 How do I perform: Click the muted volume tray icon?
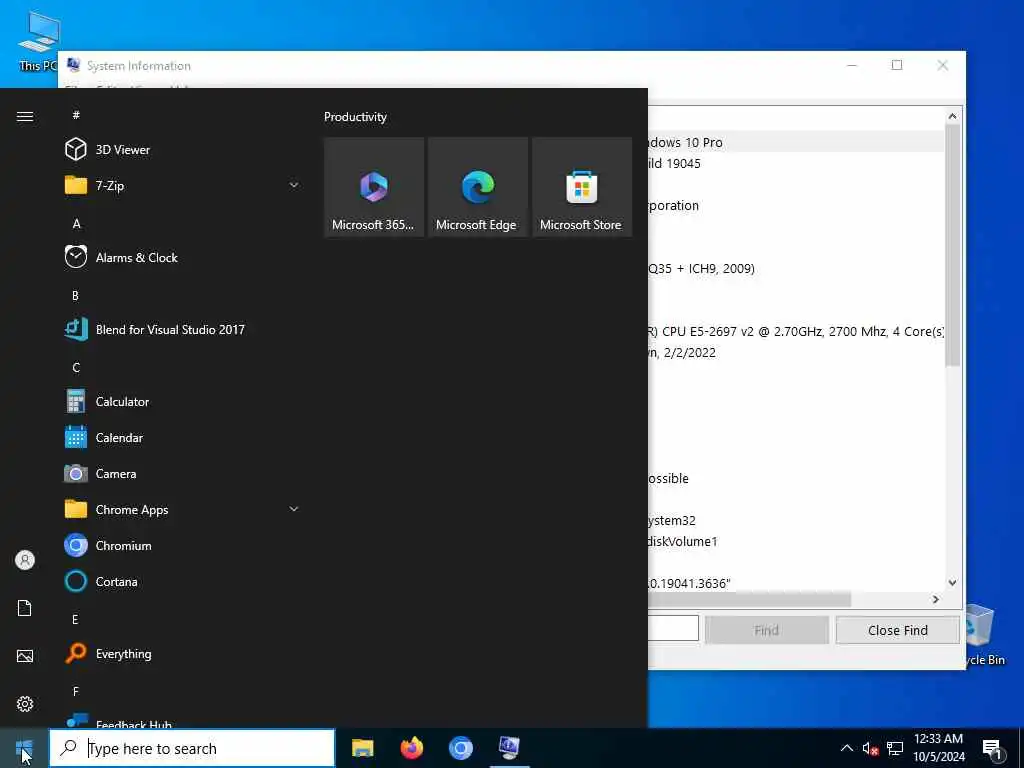(x=870, y=748)
